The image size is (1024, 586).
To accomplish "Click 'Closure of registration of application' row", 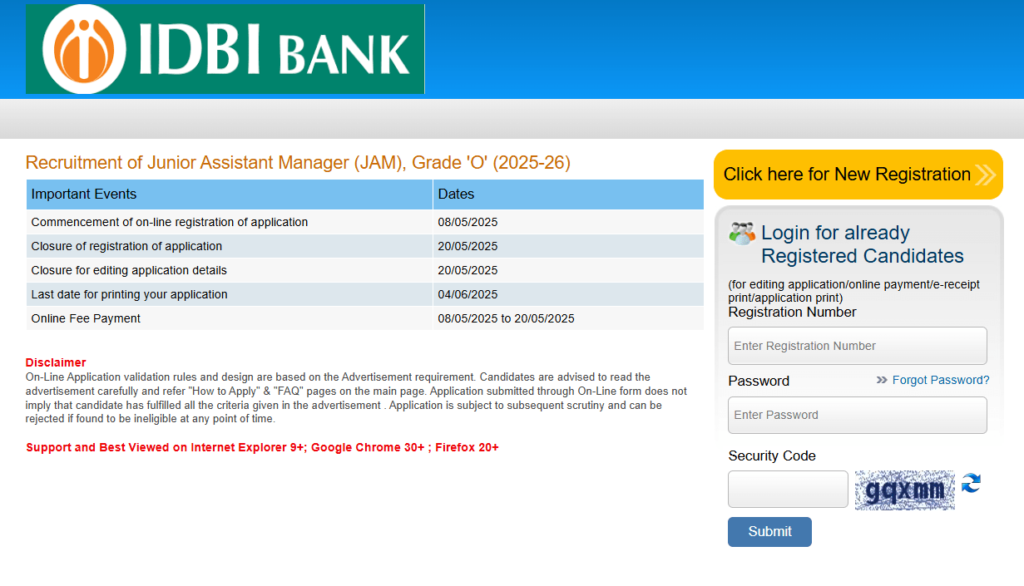I will (364, 246).
